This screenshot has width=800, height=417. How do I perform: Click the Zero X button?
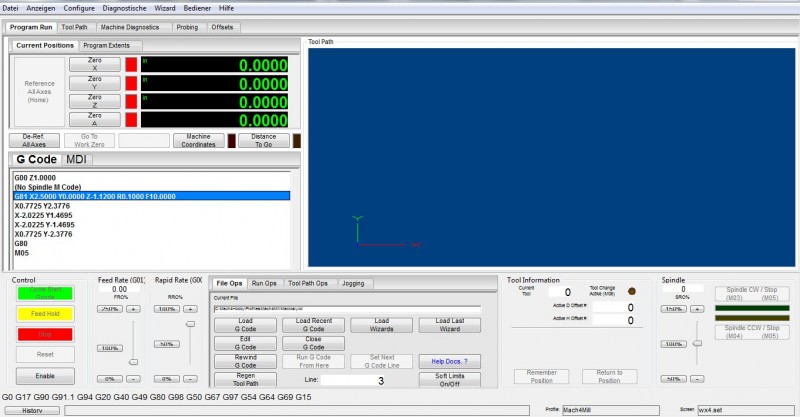94,64
